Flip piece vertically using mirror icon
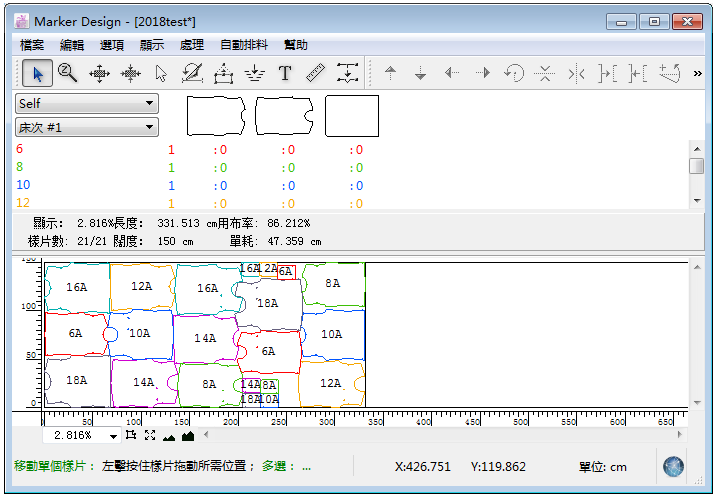This screenshot has width=715, height=500. click(x=545, y=73)
